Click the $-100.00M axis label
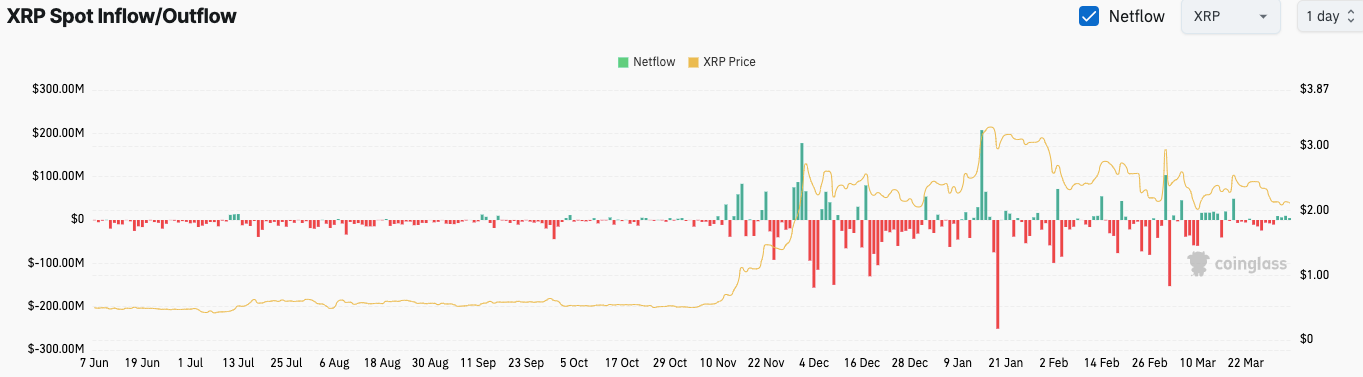The height and width of the screenshot is (377, 1363). pos(56,262)
